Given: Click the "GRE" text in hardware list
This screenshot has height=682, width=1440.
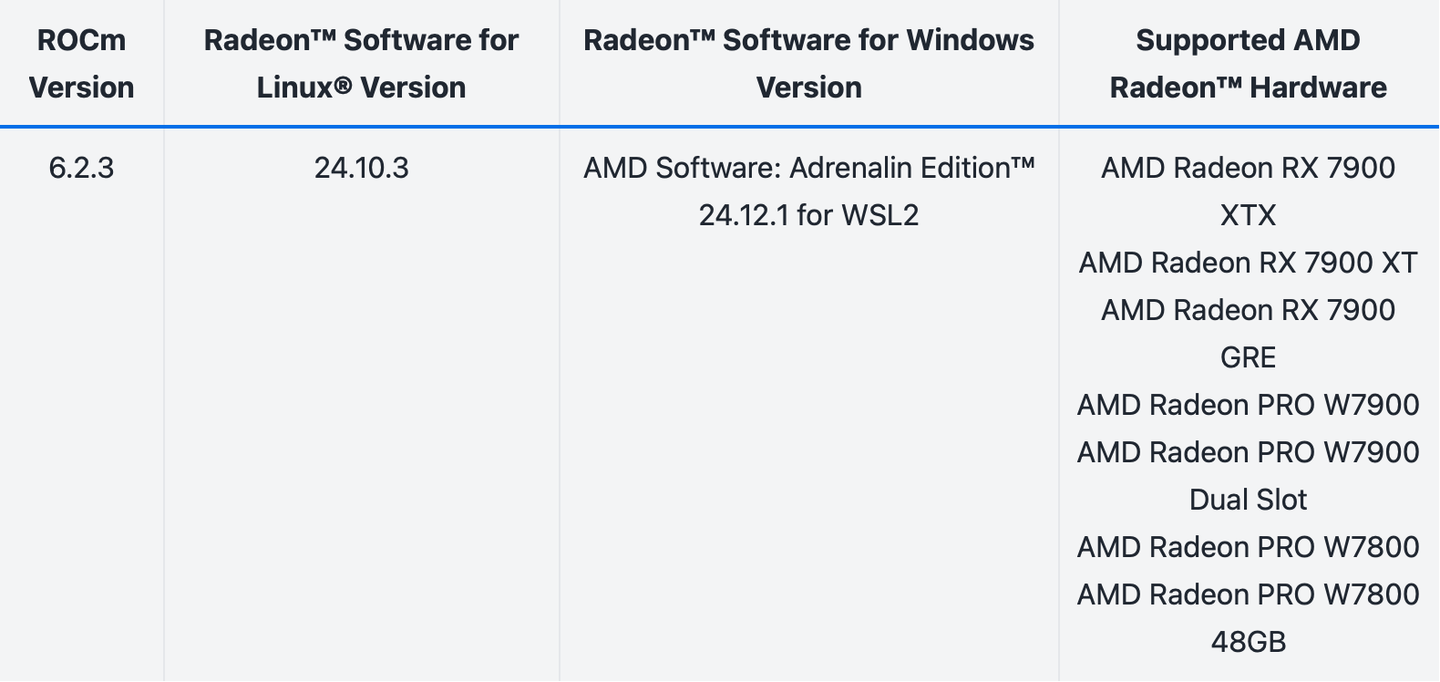Looking at the screenshot, I should [1248, 357].
